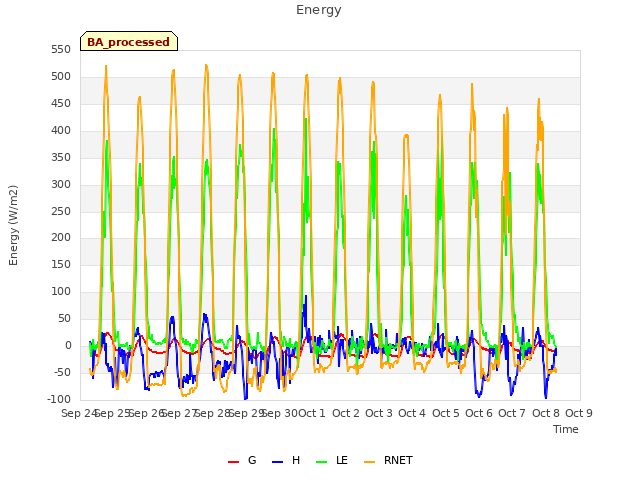This screenshot has height=480, width=640.
Task: Click the green LE legend swatch
Action: [322, 462]
